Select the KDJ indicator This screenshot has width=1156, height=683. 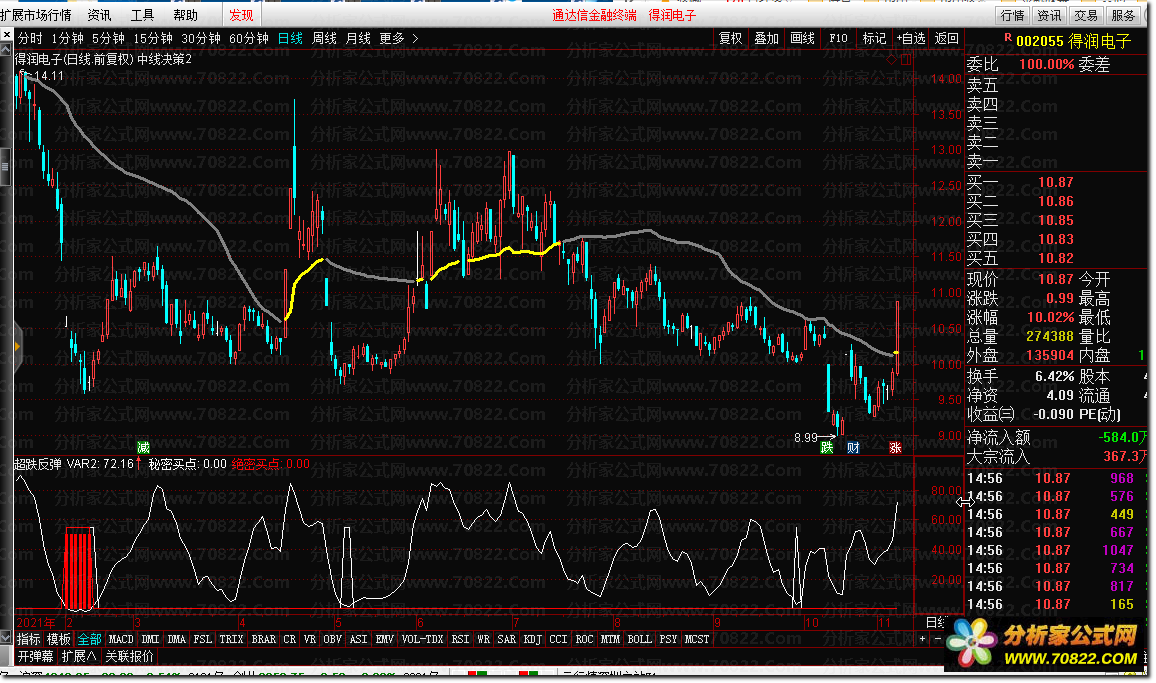[x=532, y=639]
